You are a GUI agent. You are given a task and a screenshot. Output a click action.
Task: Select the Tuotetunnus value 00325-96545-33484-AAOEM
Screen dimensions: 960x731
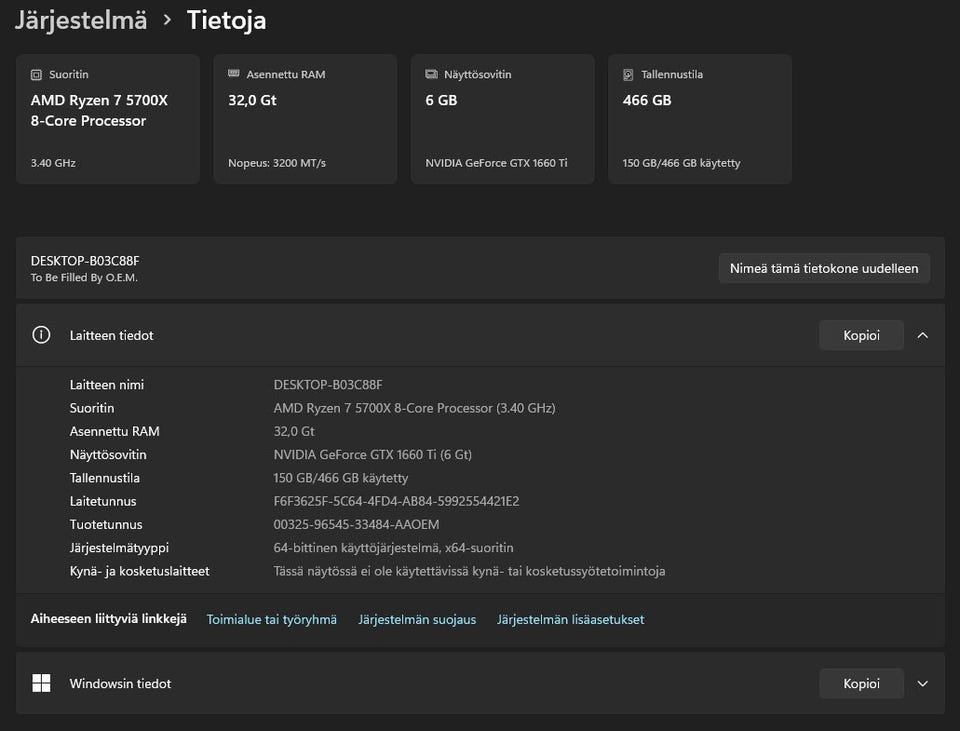pyautogui.click(x=356, y=524)
